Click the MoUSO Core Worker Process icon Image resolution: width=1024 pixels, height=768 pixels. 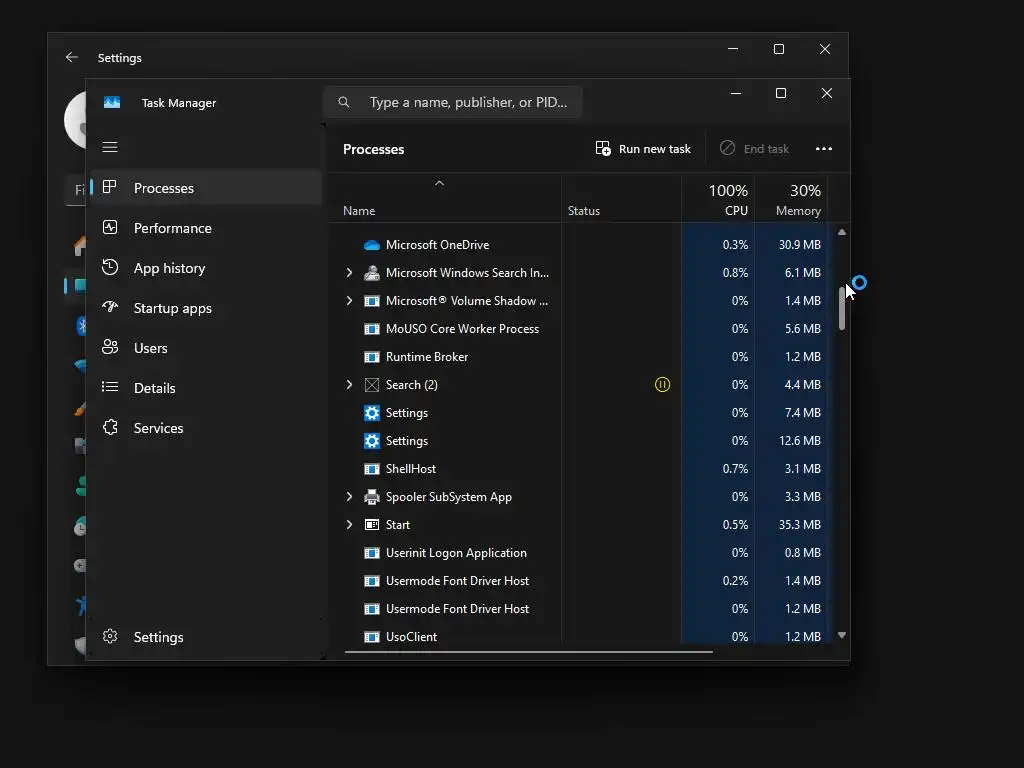[x=372, y=328]
